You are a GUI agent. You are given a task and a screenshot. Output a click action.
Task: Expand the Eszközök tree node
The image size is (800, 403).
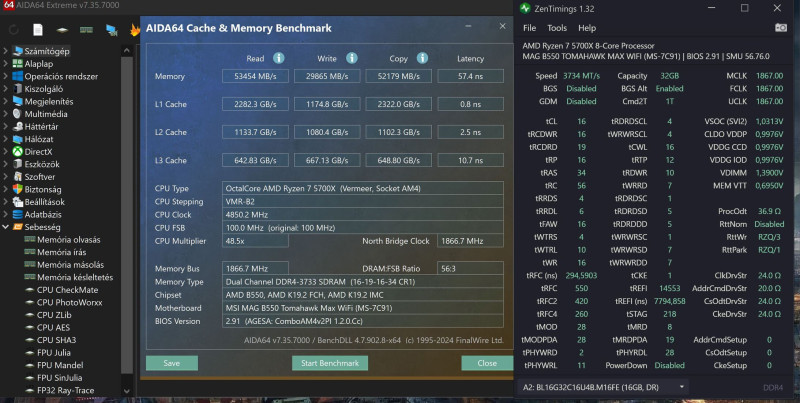click(6, 164)
